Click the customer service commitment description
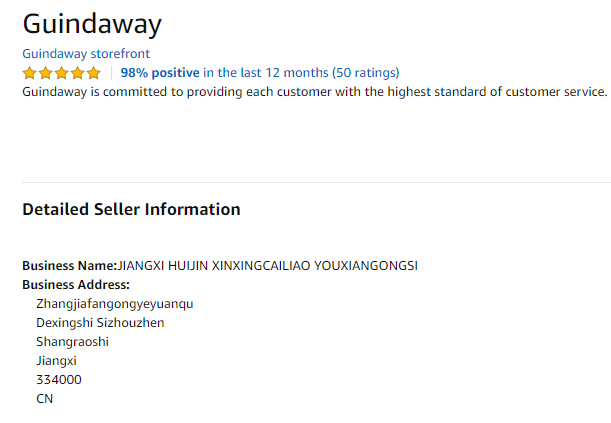This screenshot has width=611, height=423. click(314, 92)
